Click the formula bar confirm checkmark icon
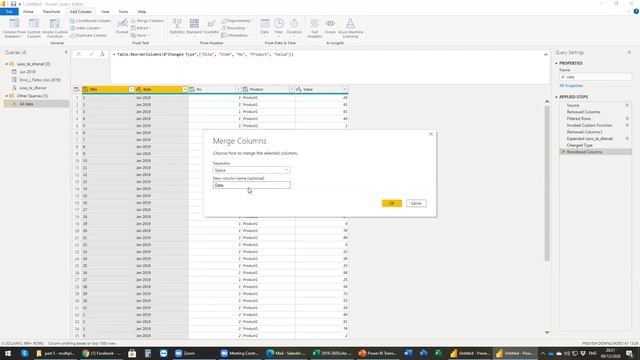This screenshot has height=360, width=640. point(91,54)
